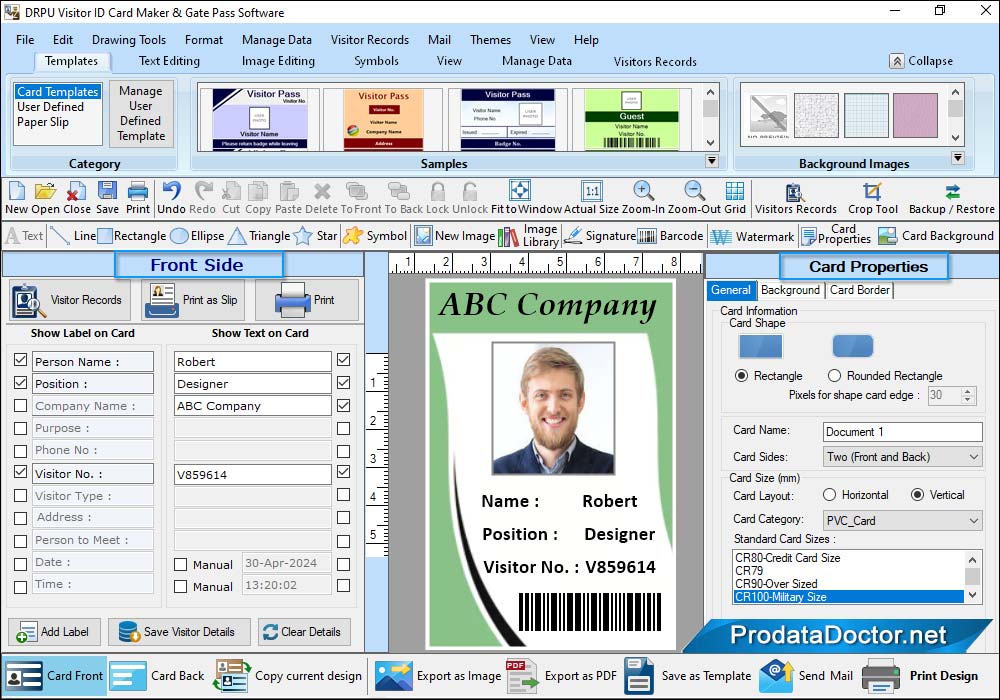
Task: Pick the green Guest sample template
Action: click(x=631, y=119)
